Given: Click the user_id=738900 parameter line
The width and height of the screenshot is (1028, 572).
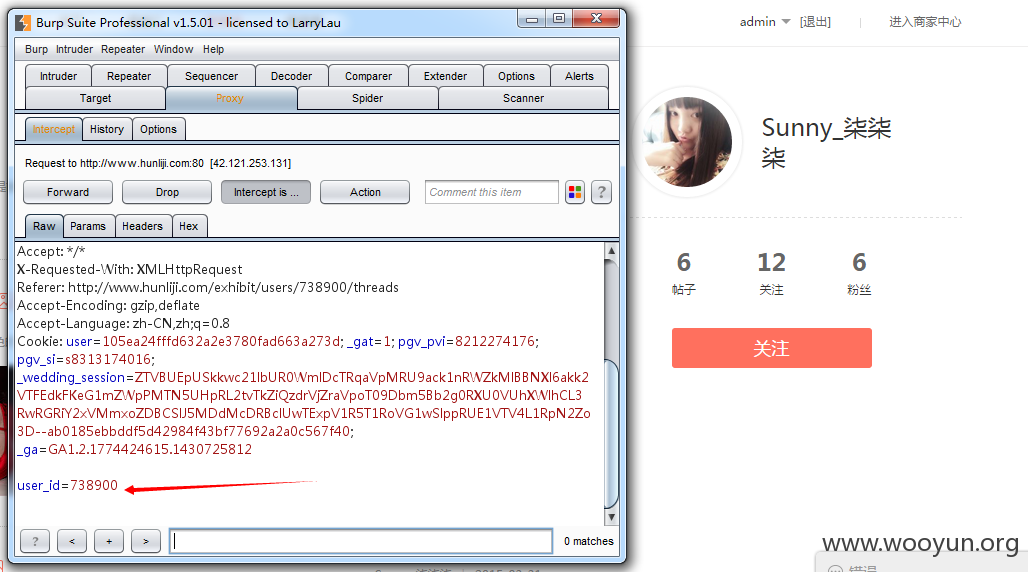Looking at the screenshot, I should [x=68, y=485].
